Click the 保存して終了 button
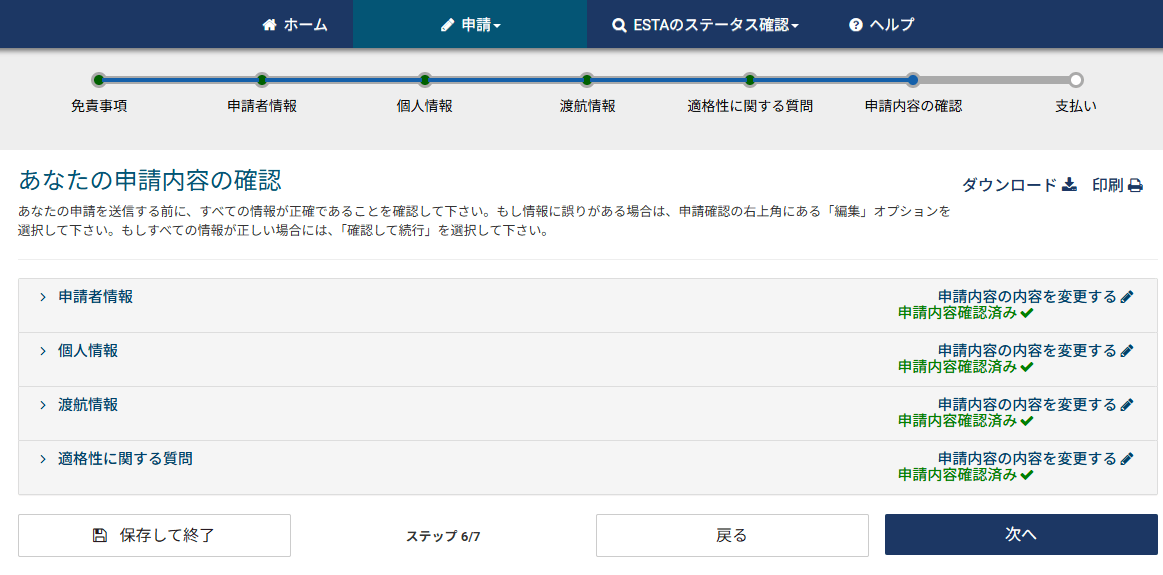1163x575 pixels. click(154, 535)
